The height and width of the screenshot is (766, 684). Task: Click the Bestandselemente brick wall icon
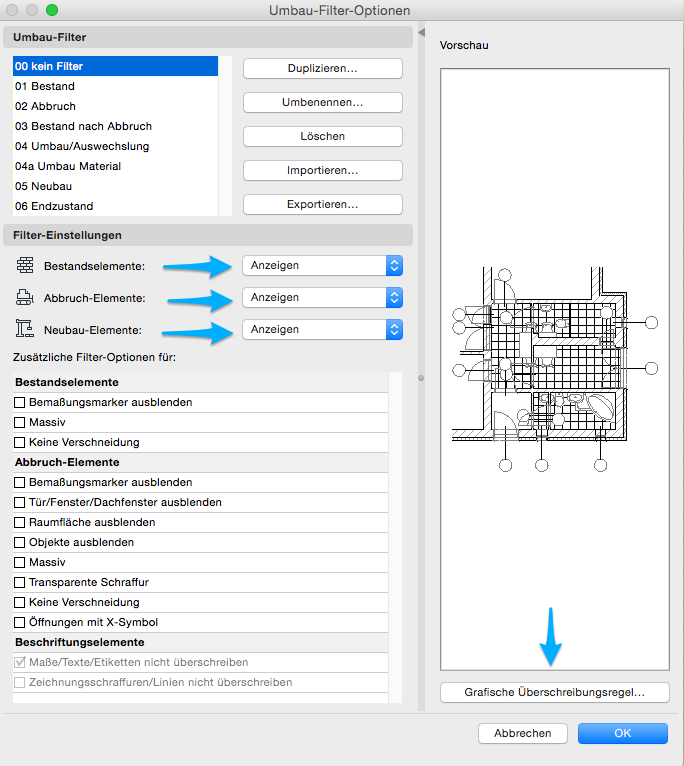click(x=25, y=265)
